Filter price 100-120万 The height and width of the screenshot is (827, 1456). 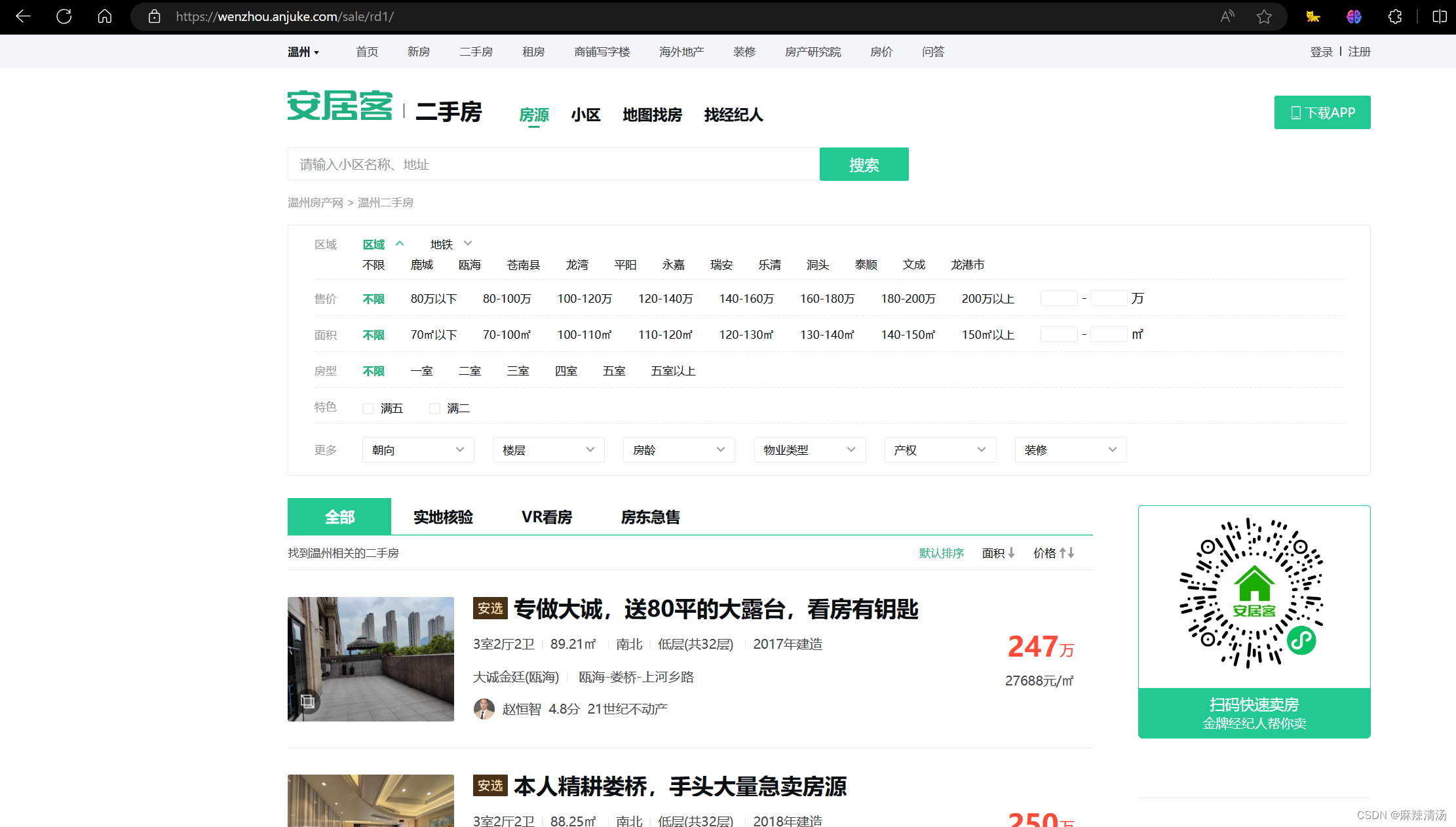[x=584, y=299]
